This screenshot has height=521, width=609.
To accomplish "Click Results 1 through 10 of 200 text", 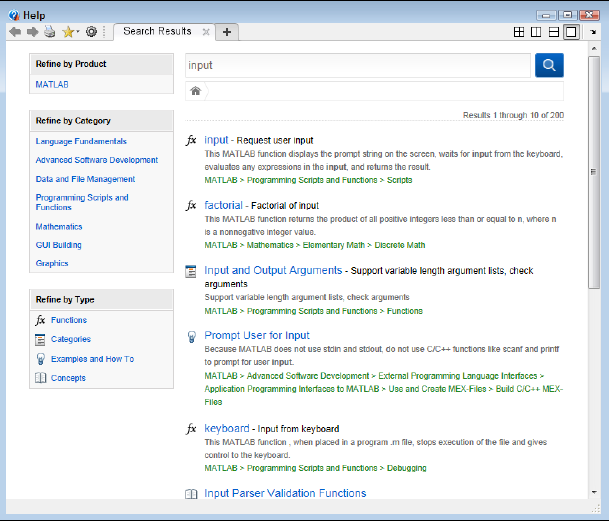I will pyautogui.click(x=513, y=115).
